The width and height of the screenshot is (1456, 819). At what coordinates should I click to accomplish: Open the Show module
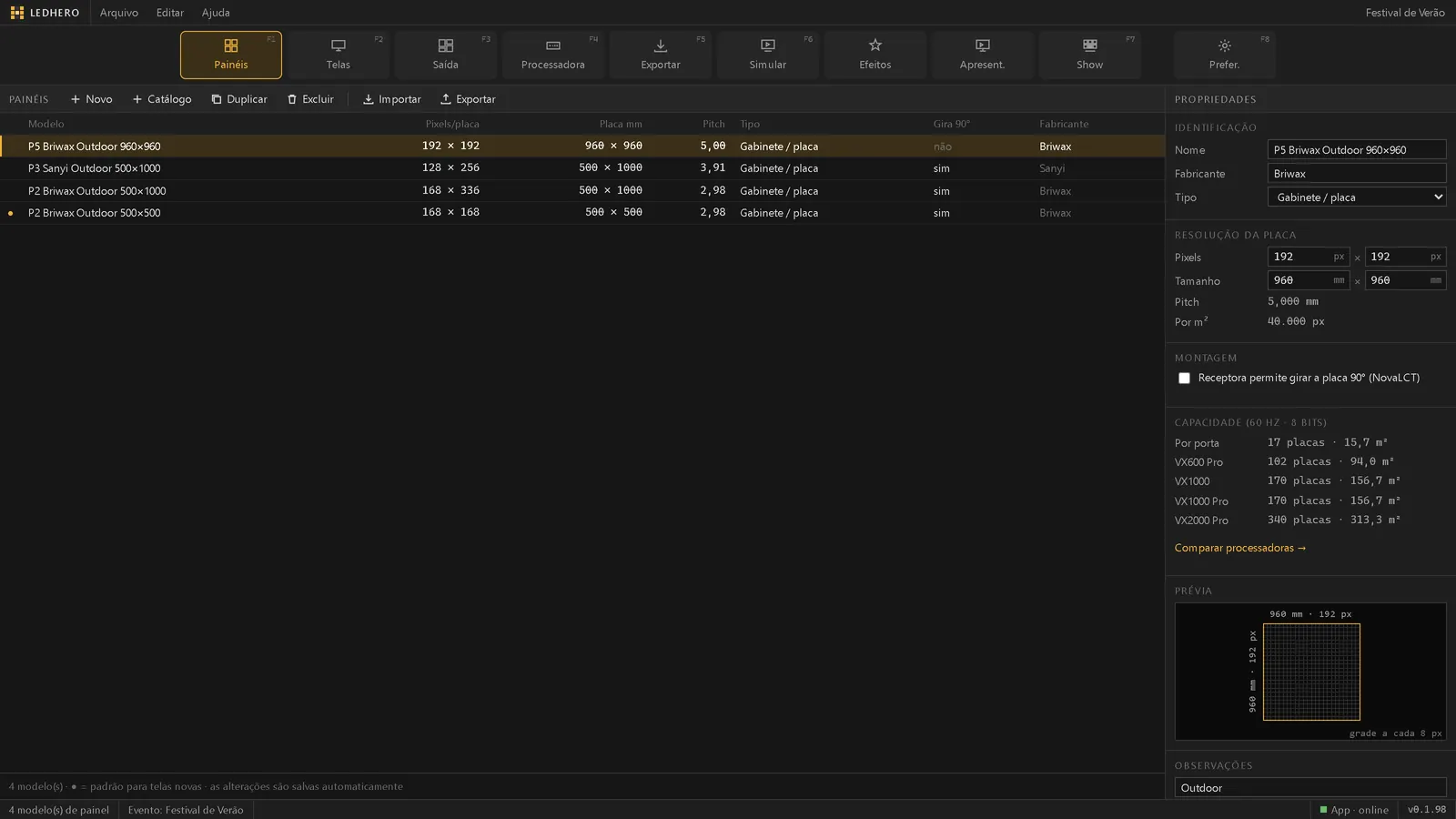pos(1090,55)
